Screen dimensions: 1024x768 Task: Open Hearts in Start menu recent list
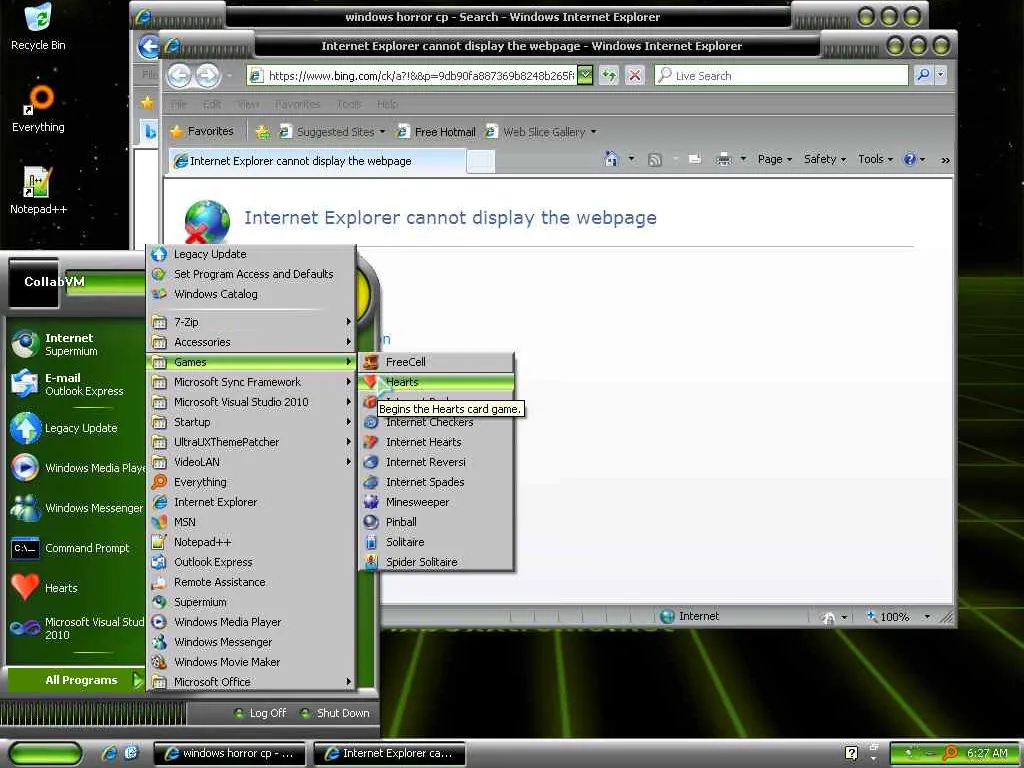click(x=77, y=588)
